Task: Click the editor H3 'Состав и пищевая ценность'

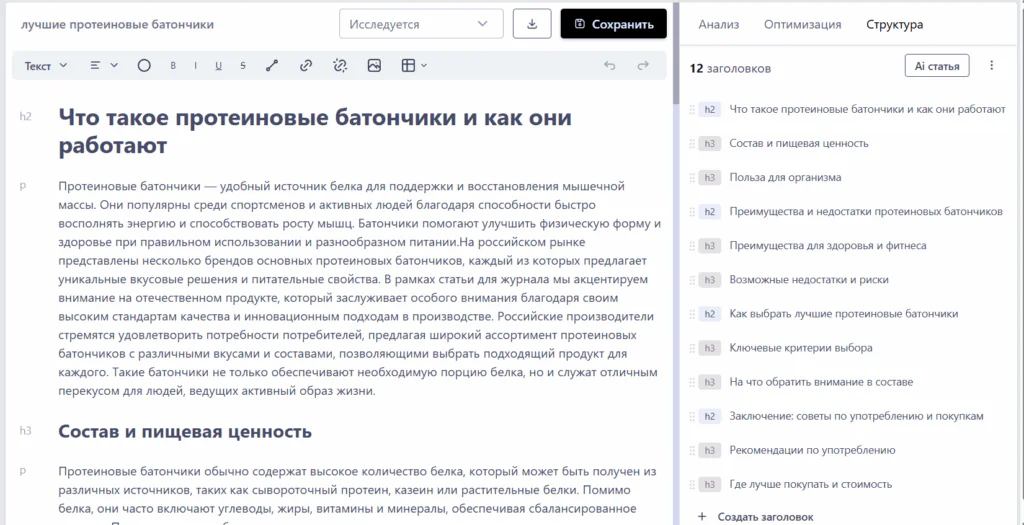Action: 185,432
